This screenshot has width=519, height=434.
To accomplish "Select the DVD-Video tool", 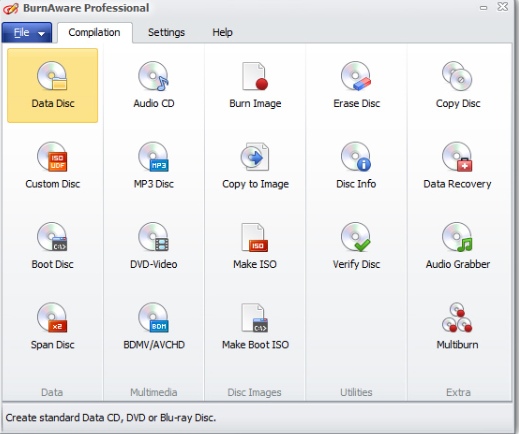I will [x=154, y=246].
